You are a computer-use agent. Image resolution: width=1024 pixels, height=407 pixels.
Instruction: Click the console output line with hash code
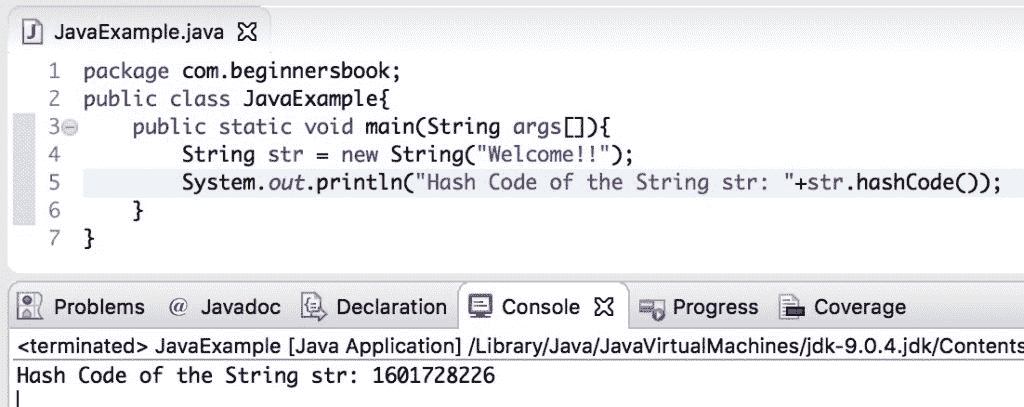(256, 376)
